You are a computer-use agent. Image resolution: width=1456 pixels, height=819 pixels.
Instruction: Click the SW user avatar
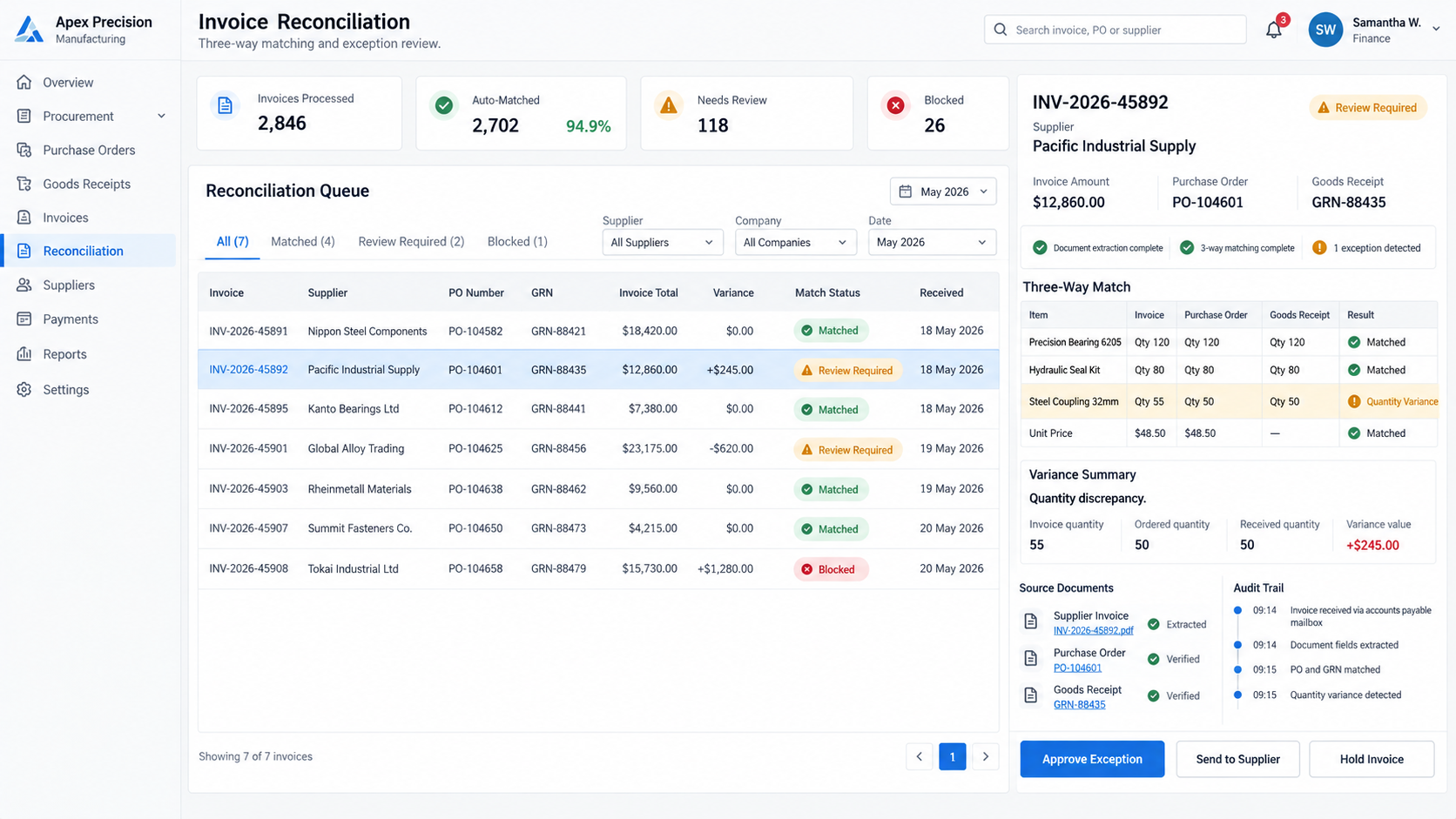tap(1325, 30)
